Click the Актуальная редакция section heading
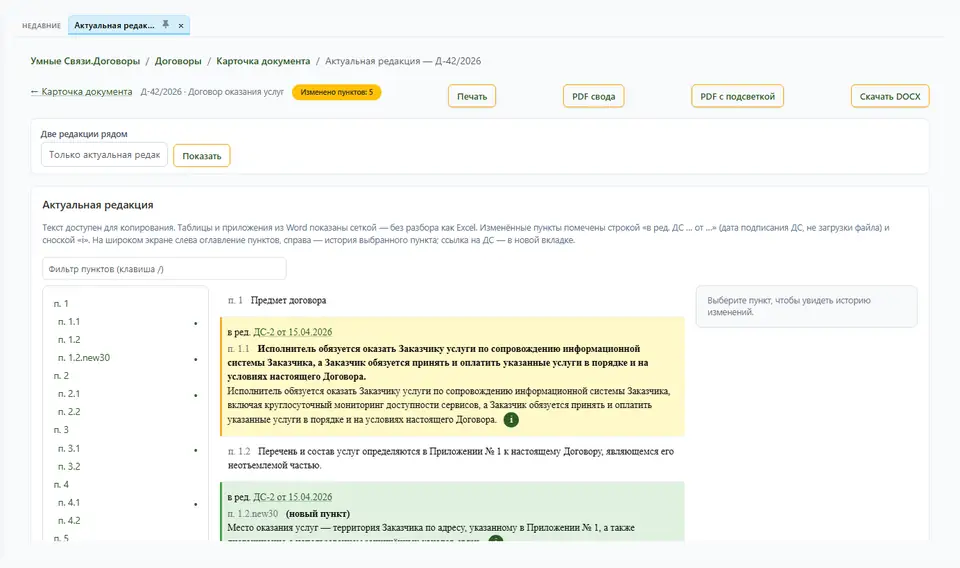This screenshot has width=960, height=568. coord(98,205)
